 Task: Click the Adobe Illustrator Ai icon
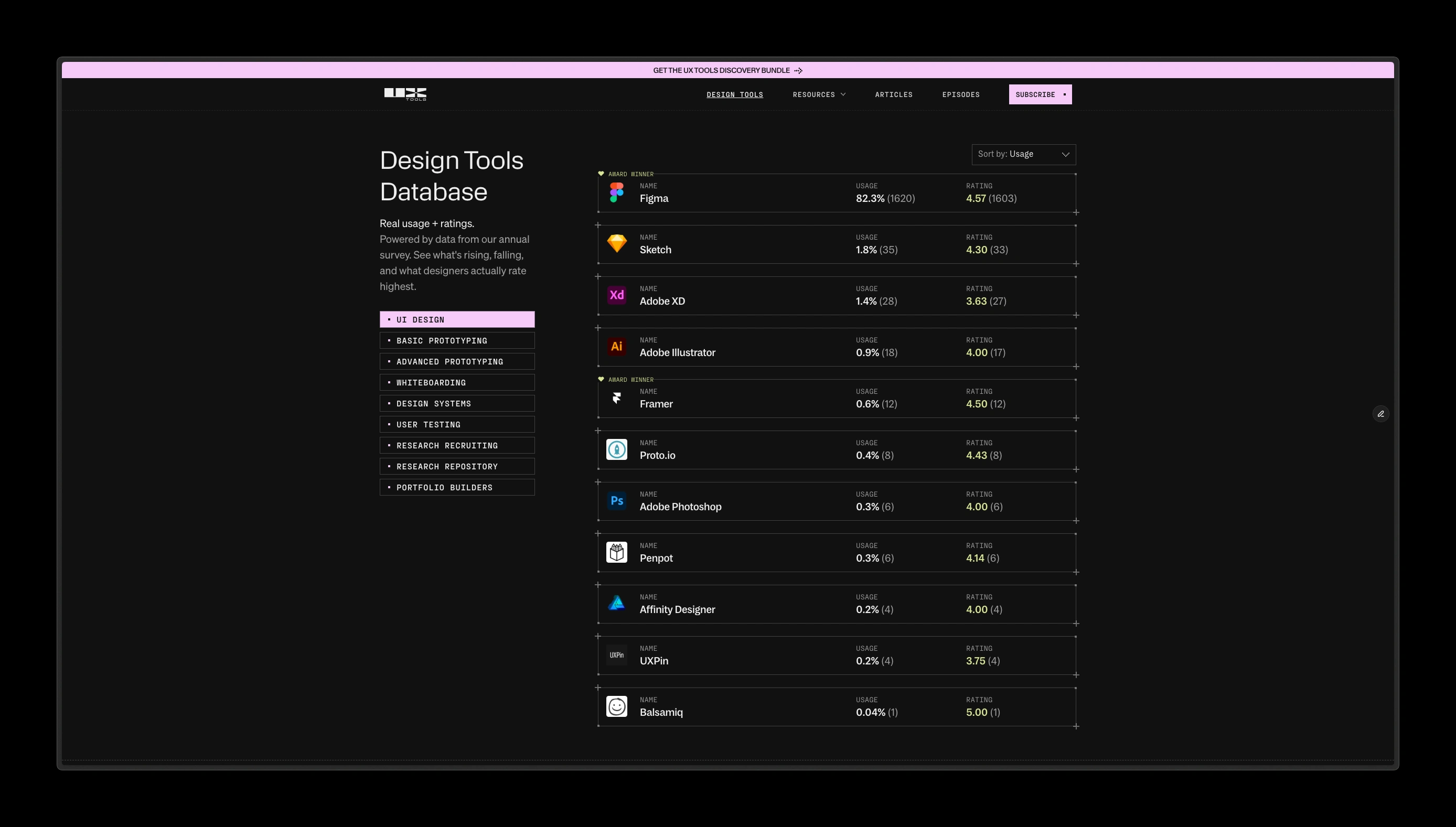coord(616,347)
